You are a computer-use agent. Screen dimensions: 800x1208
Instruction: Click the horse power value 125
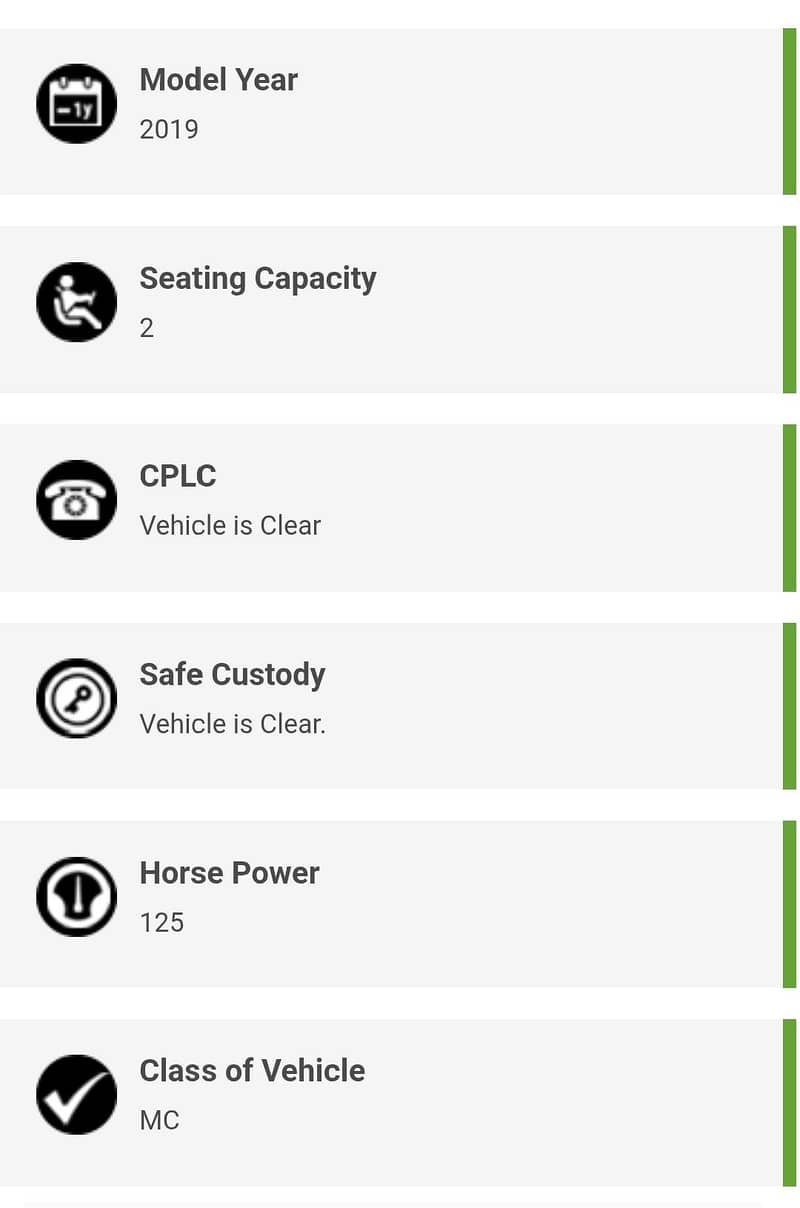click(162, 922)
